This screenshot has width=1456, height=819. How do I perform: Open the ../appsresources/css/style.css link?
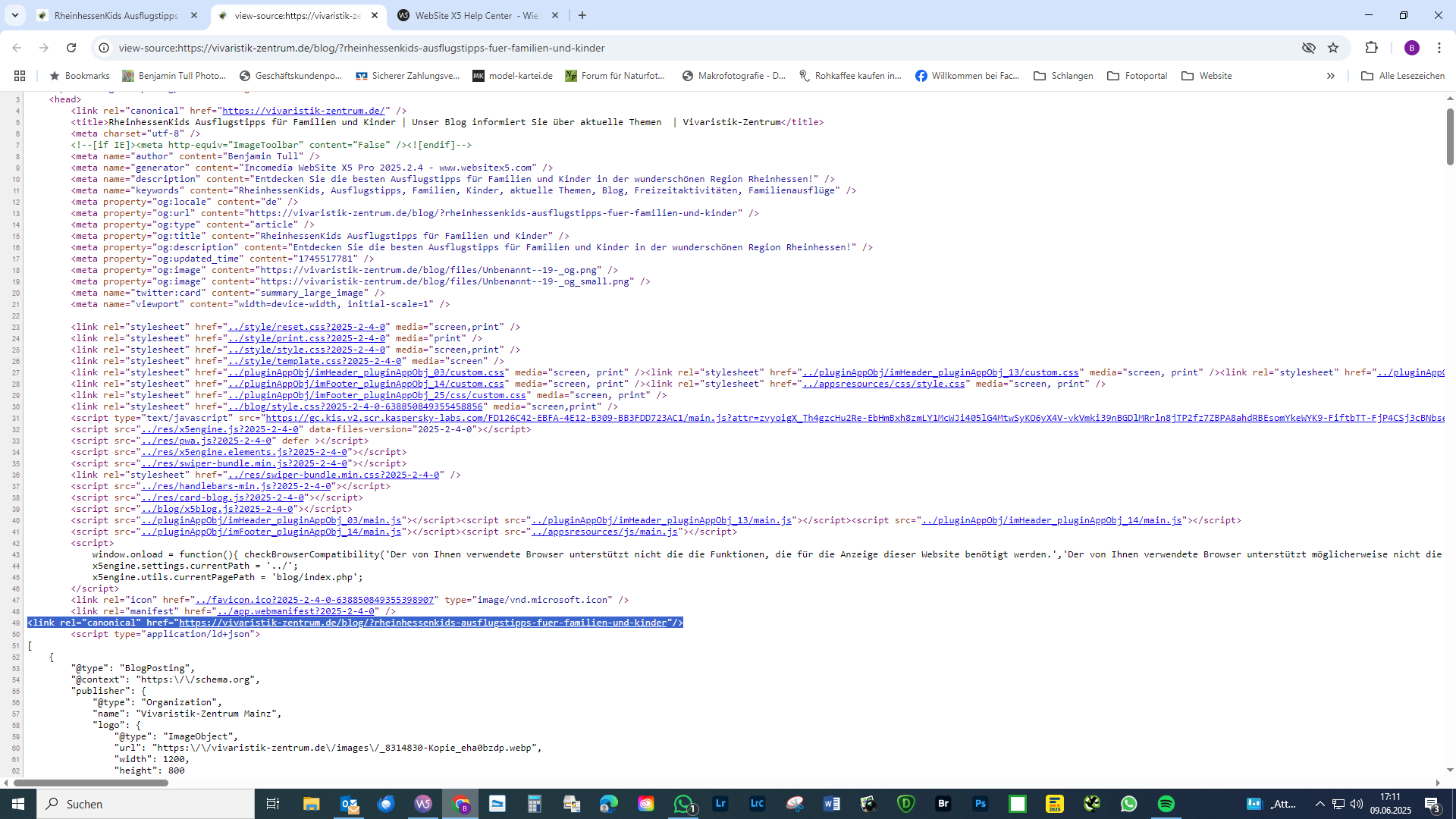pyautogui.click(x=883, y=384)
